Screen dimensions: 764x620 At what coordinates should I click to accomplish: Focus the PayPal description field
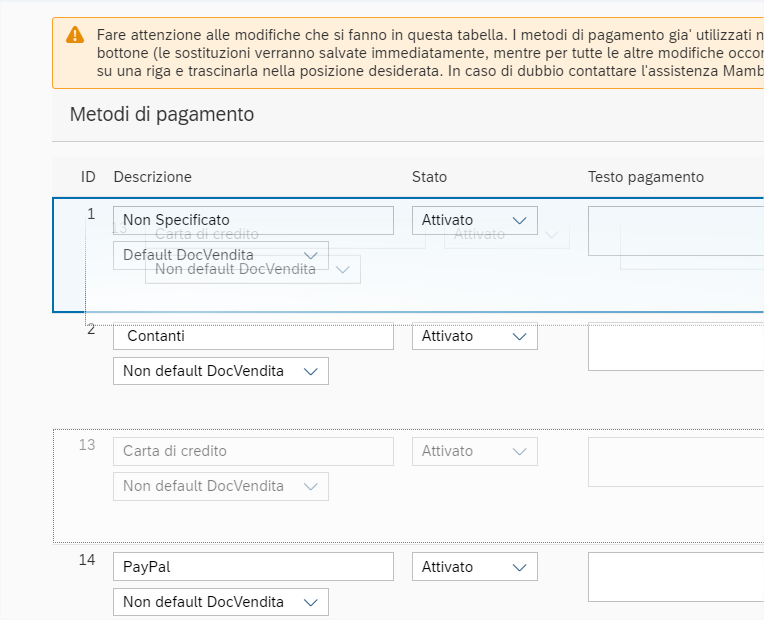[x=253, y=567]
